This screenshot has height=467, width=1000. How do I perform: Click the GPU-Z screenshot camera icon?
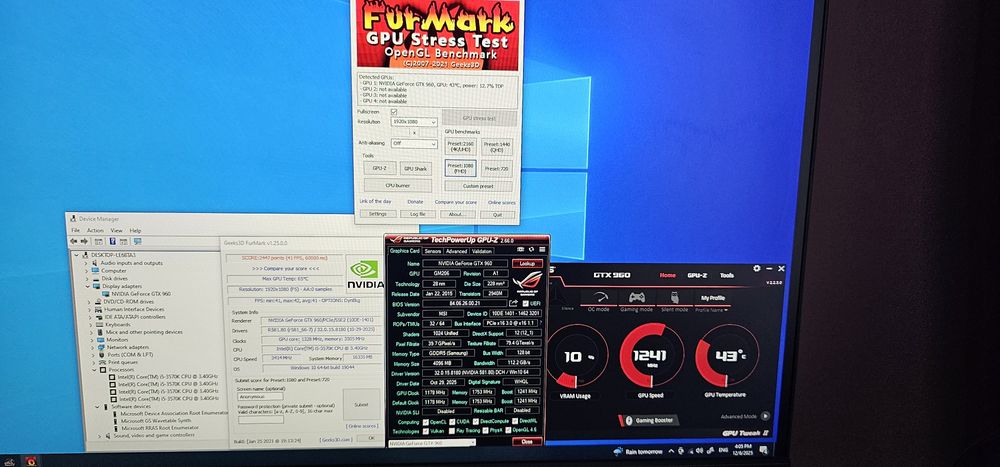click(520, 250)
